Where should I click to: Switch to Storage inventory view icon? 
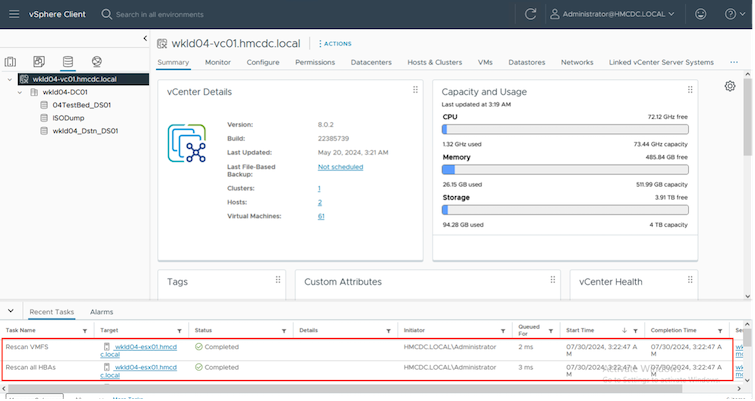coord(68,62)
